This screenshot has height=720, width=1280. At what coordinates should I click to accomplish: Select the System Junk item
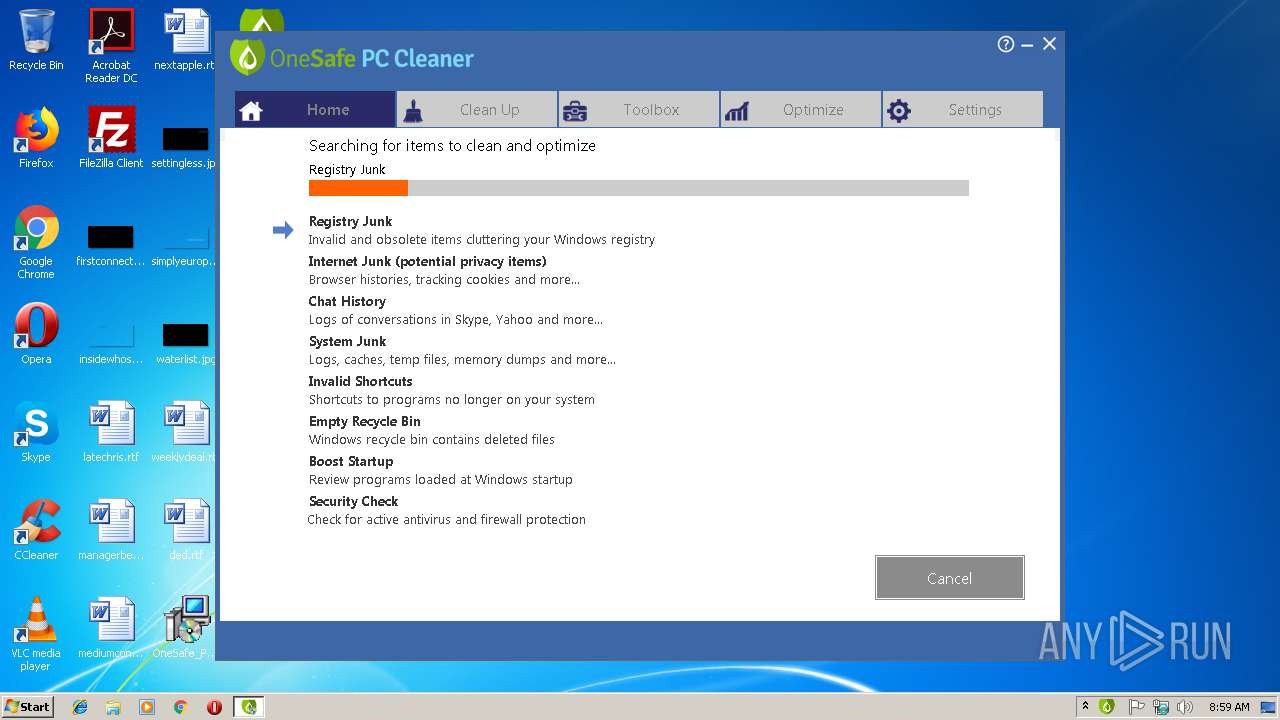[347, 341]
